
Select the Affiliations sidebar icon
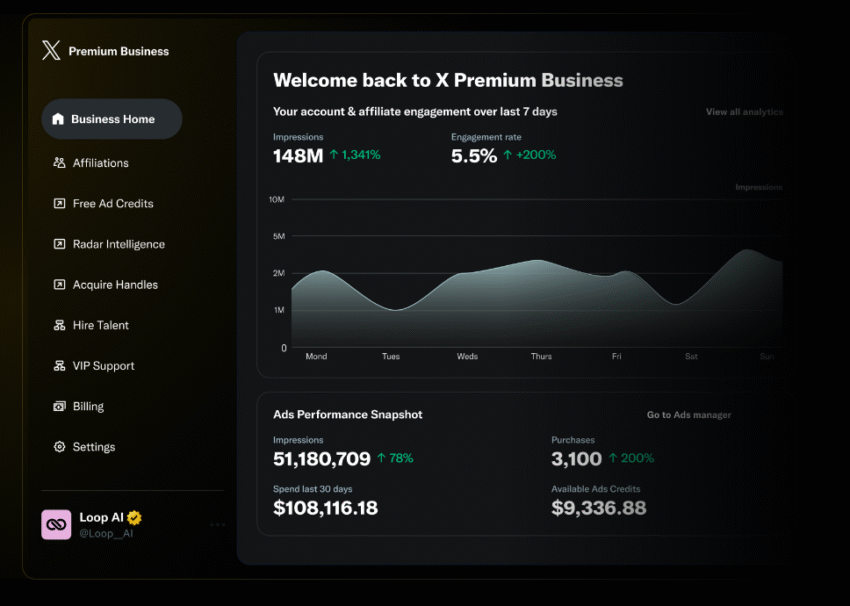pyautogui.click(x=61, y=163)
